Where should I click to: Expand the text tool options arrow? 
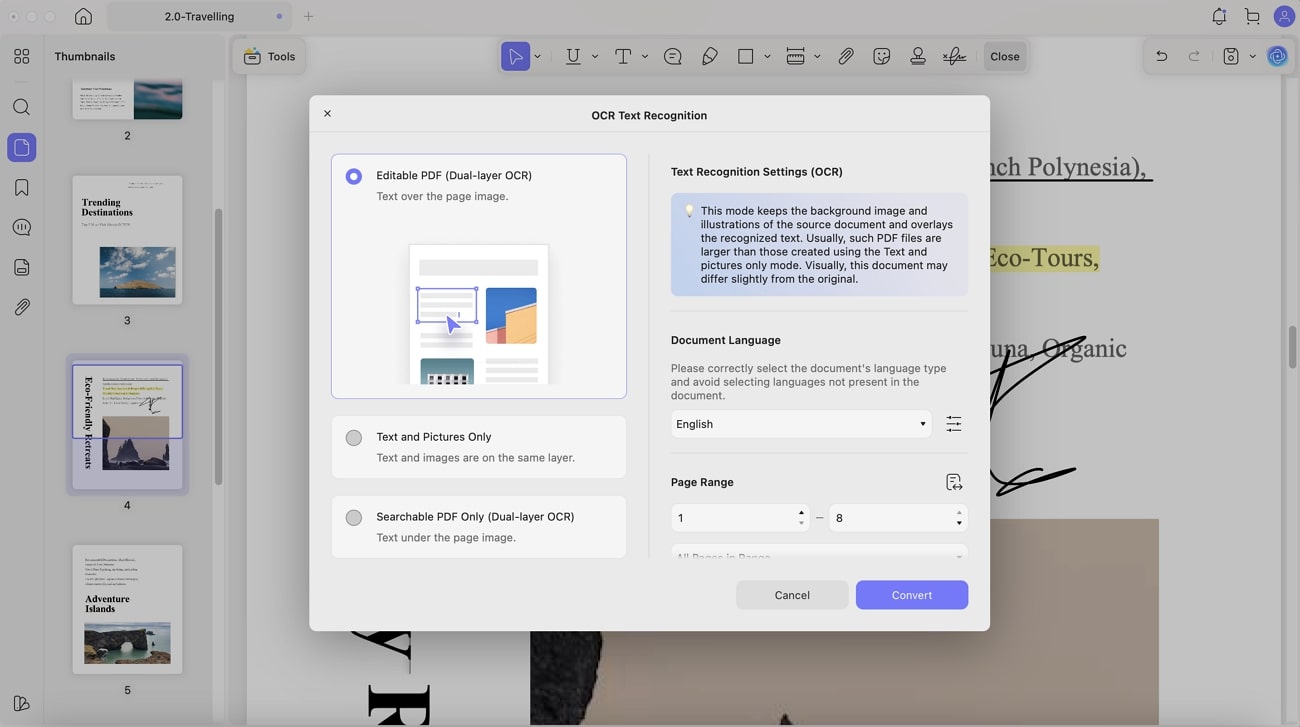click(x=645, y=57)
